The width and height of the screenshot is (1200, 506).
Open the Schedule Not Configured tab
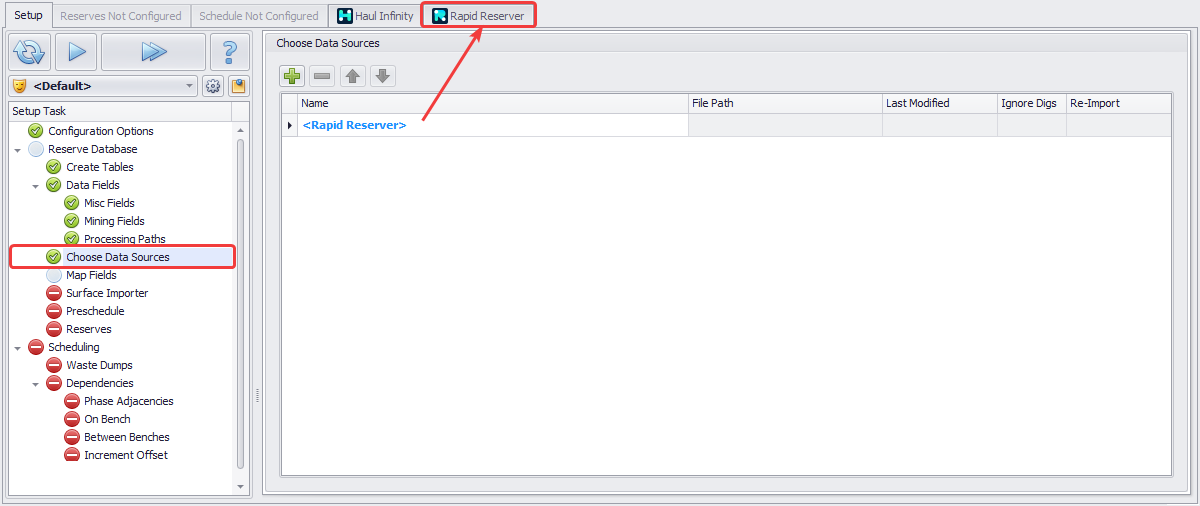coord(258,16)
